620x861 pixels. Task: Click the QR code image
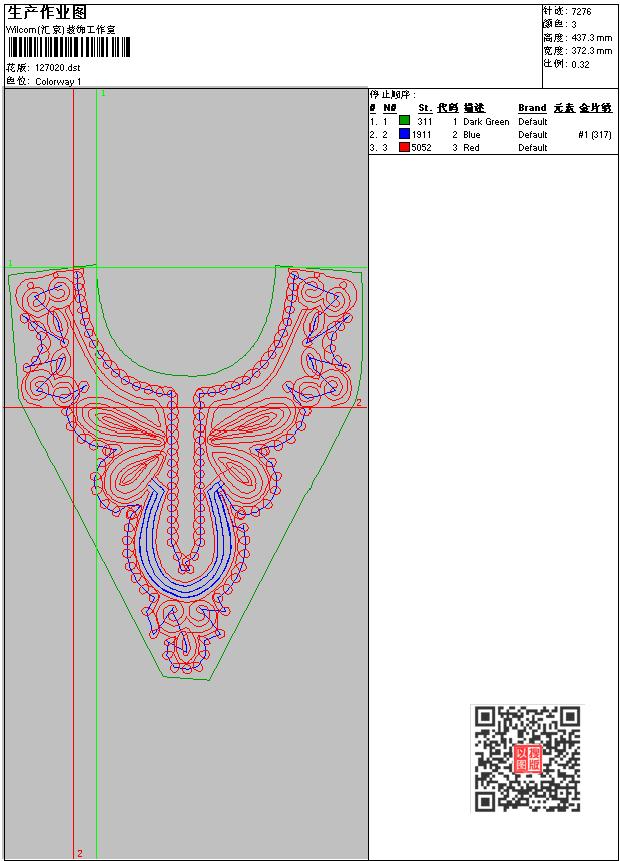click(527, 758)
